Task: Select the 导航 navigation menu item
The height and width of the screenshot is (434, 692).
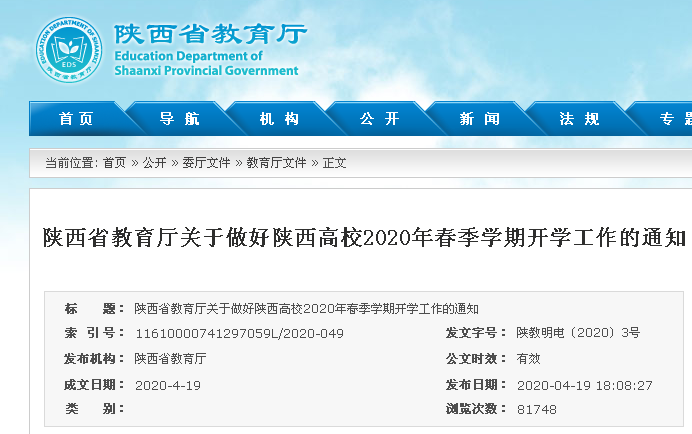Action: coord(178,119)
